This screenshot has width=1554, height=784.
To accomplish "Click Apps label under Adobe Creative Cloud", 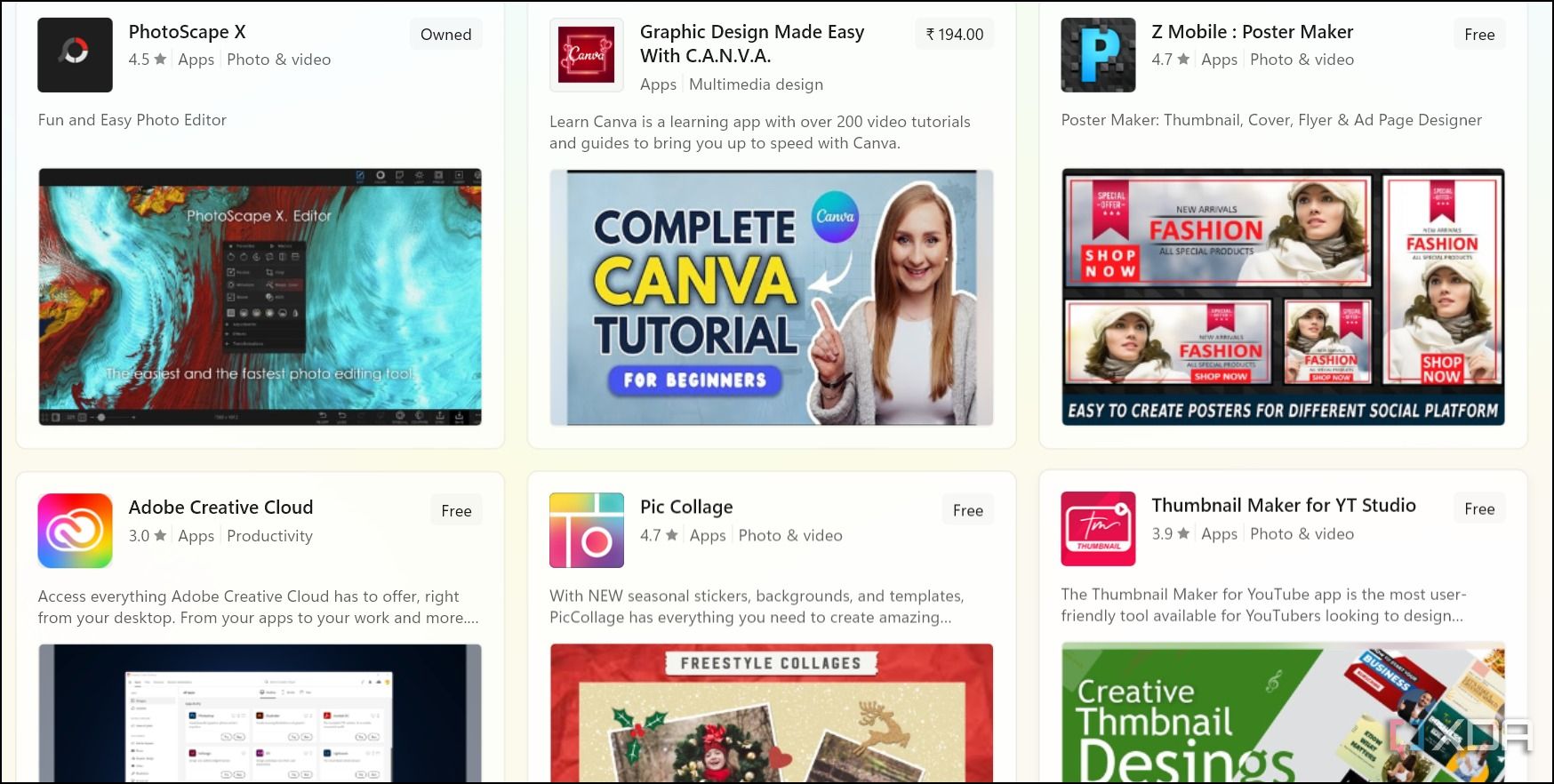I will pos(196,536).
